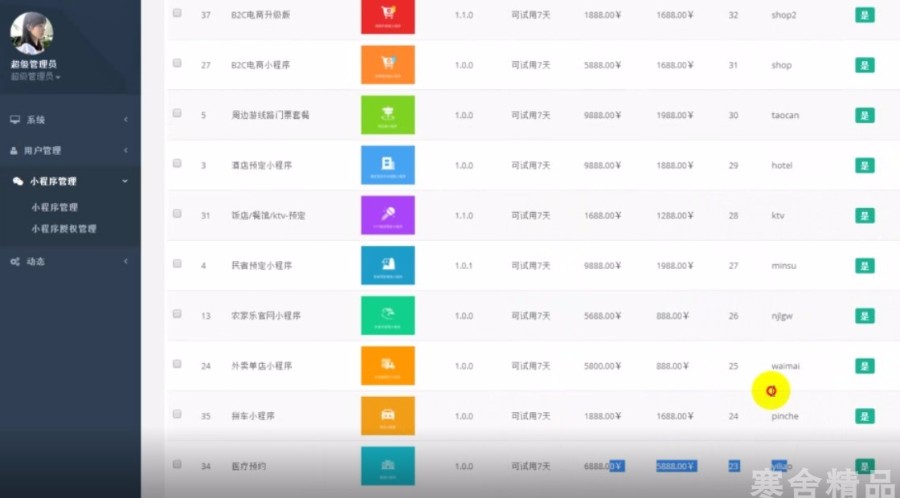Click the administrator avatar picture

(x=32, y=33)
